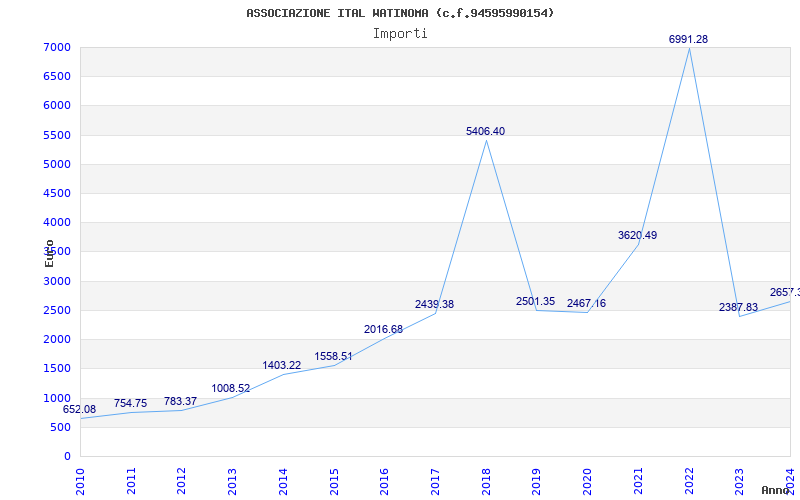Select the data label 1558.51
800x500 pixels.
point(333,357)
